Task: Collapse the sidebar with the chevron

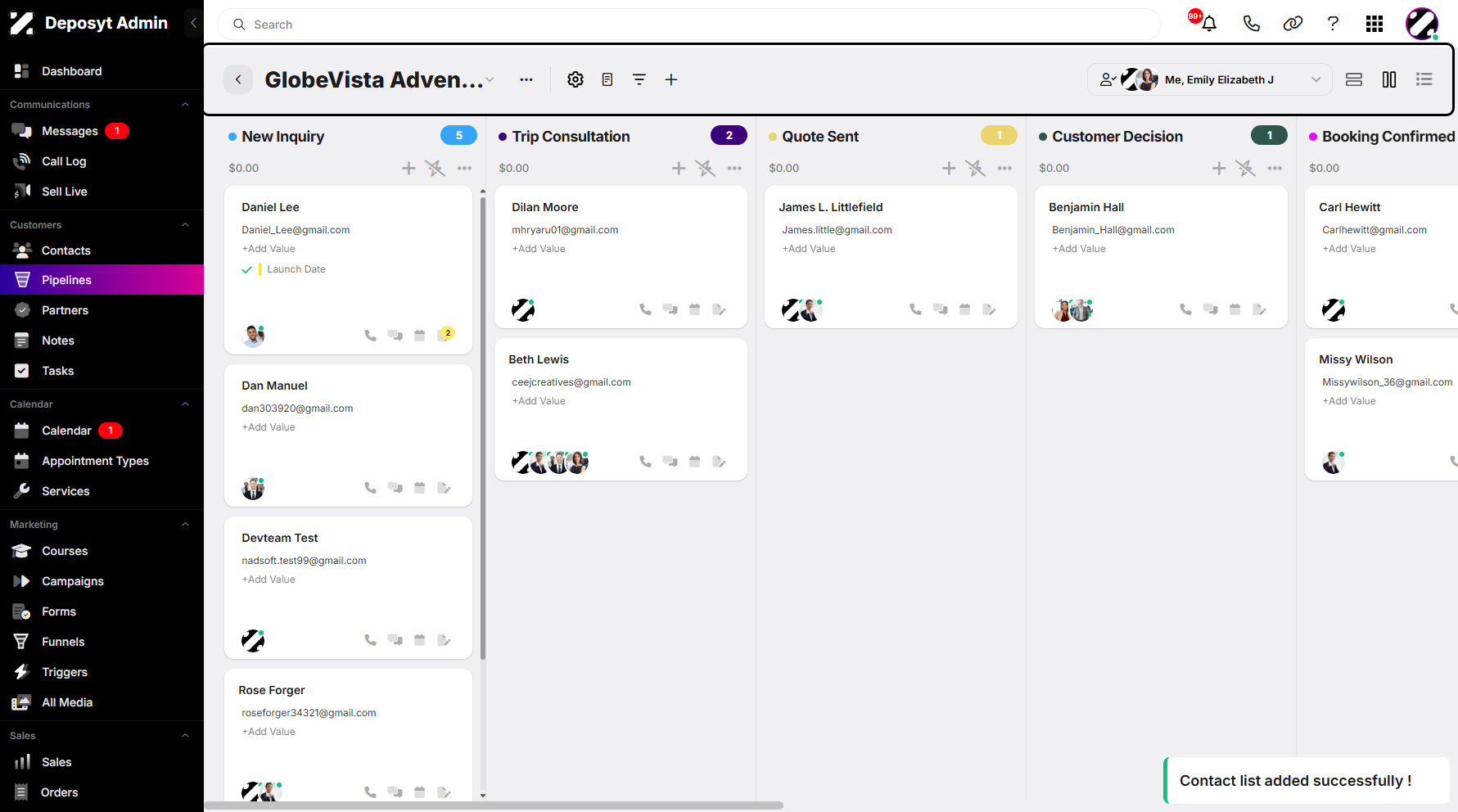Action: [x=193, y=23]
